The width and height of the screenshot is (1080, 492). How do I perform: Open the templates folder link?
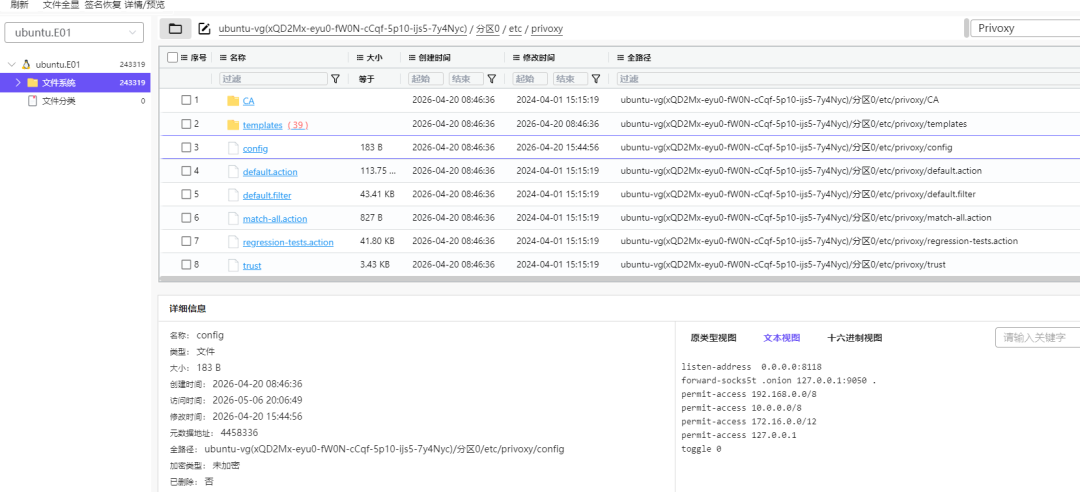pos(262,125)
